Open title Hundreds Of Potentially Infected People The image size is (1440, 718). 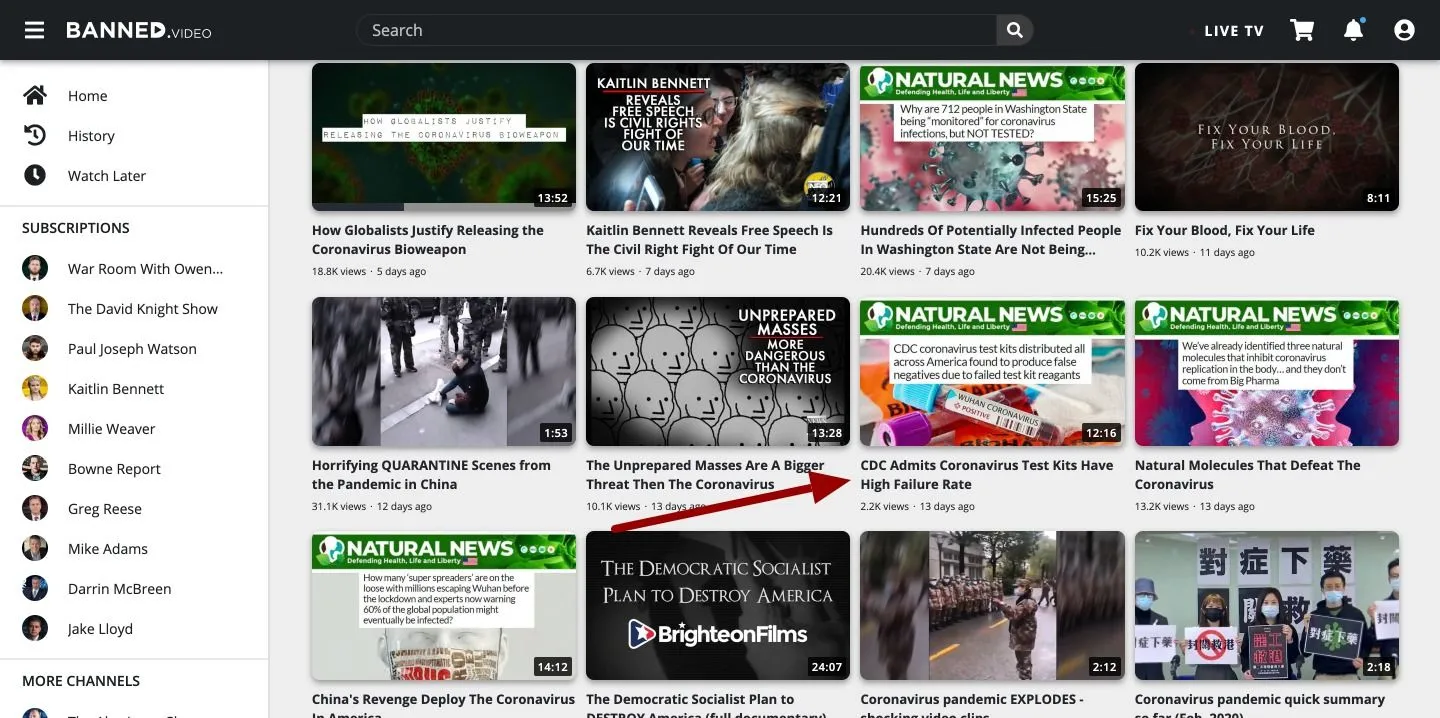991,240
